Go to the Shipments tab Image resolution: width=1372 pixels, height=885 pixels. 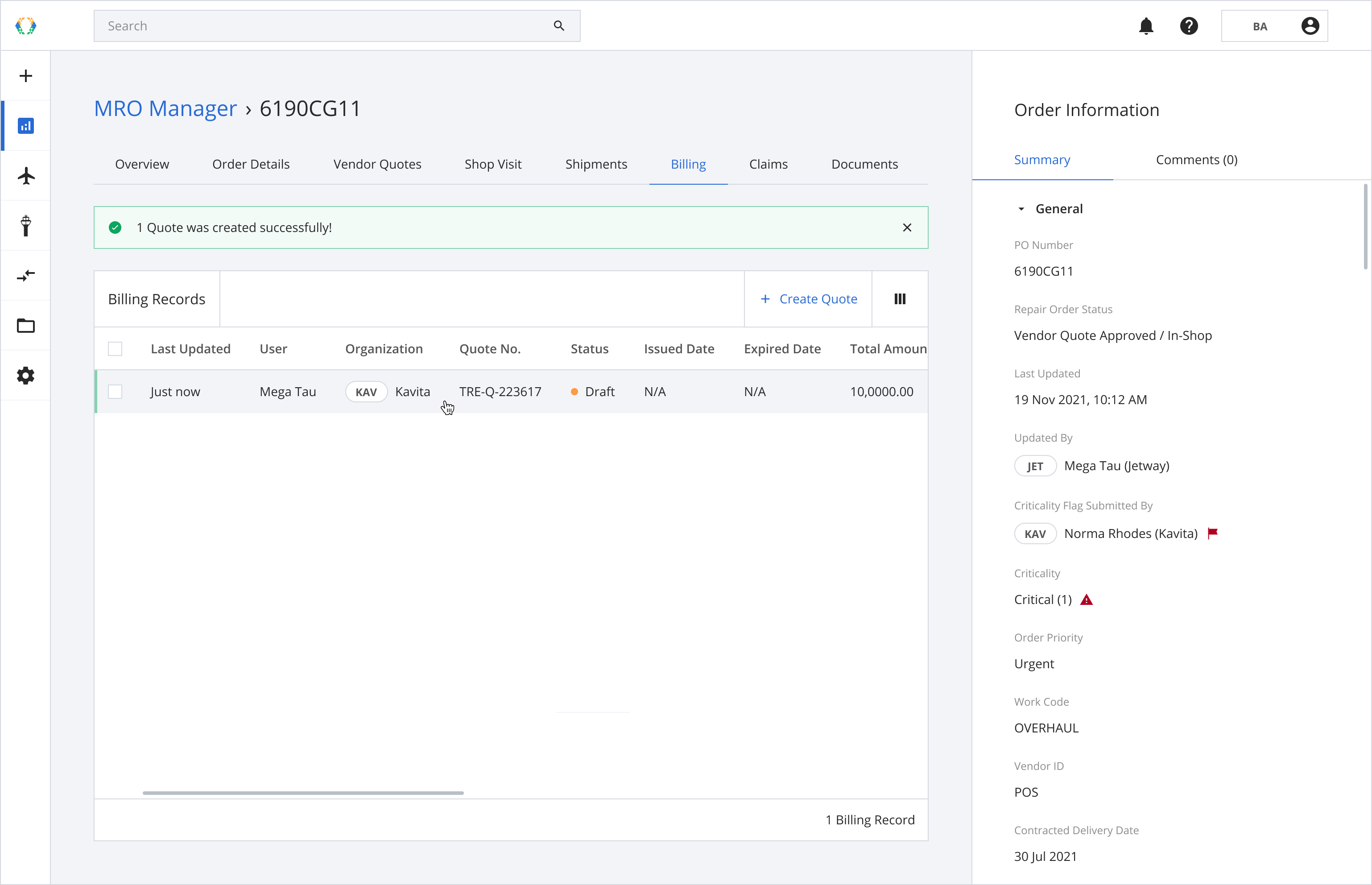click(596, 164)
